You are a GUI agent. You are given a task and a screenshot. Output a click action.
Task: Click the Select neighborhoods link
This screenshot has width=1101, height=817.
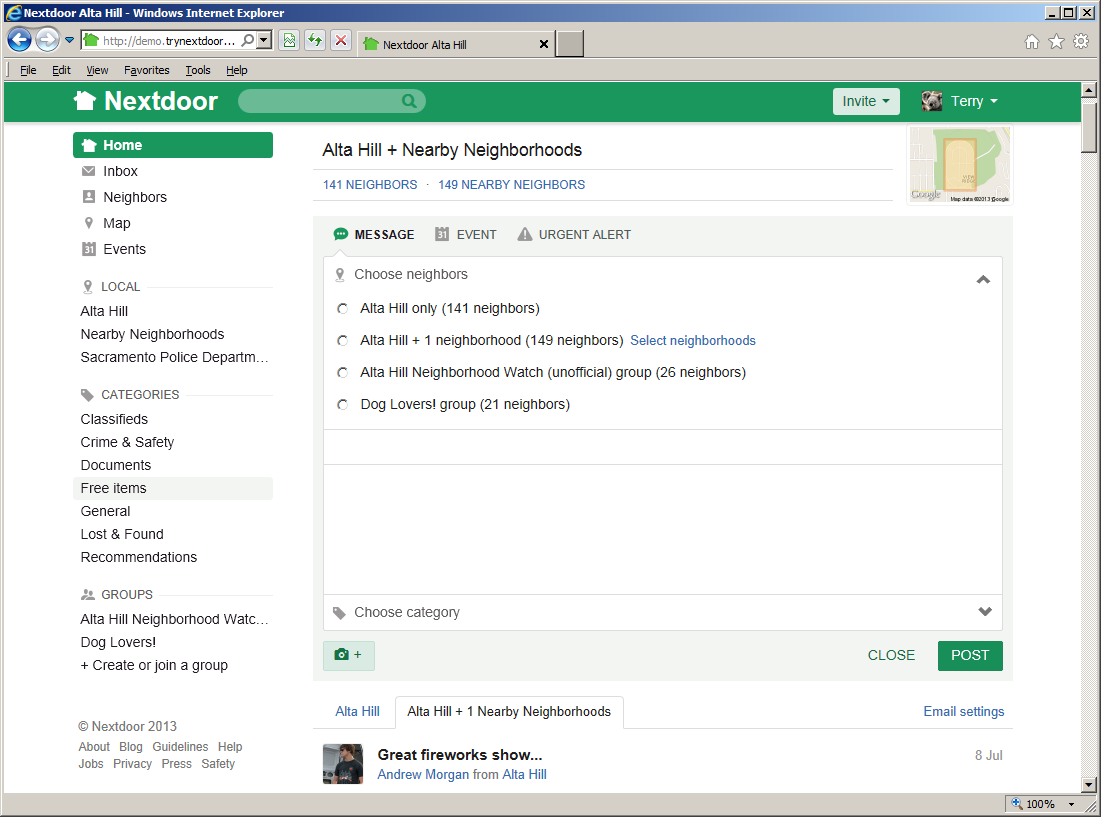point(693,341)
